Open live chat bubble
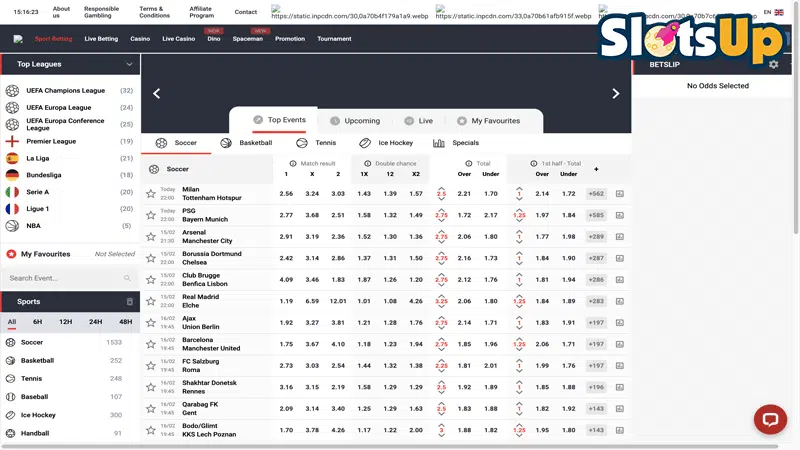 coord(770,419)
